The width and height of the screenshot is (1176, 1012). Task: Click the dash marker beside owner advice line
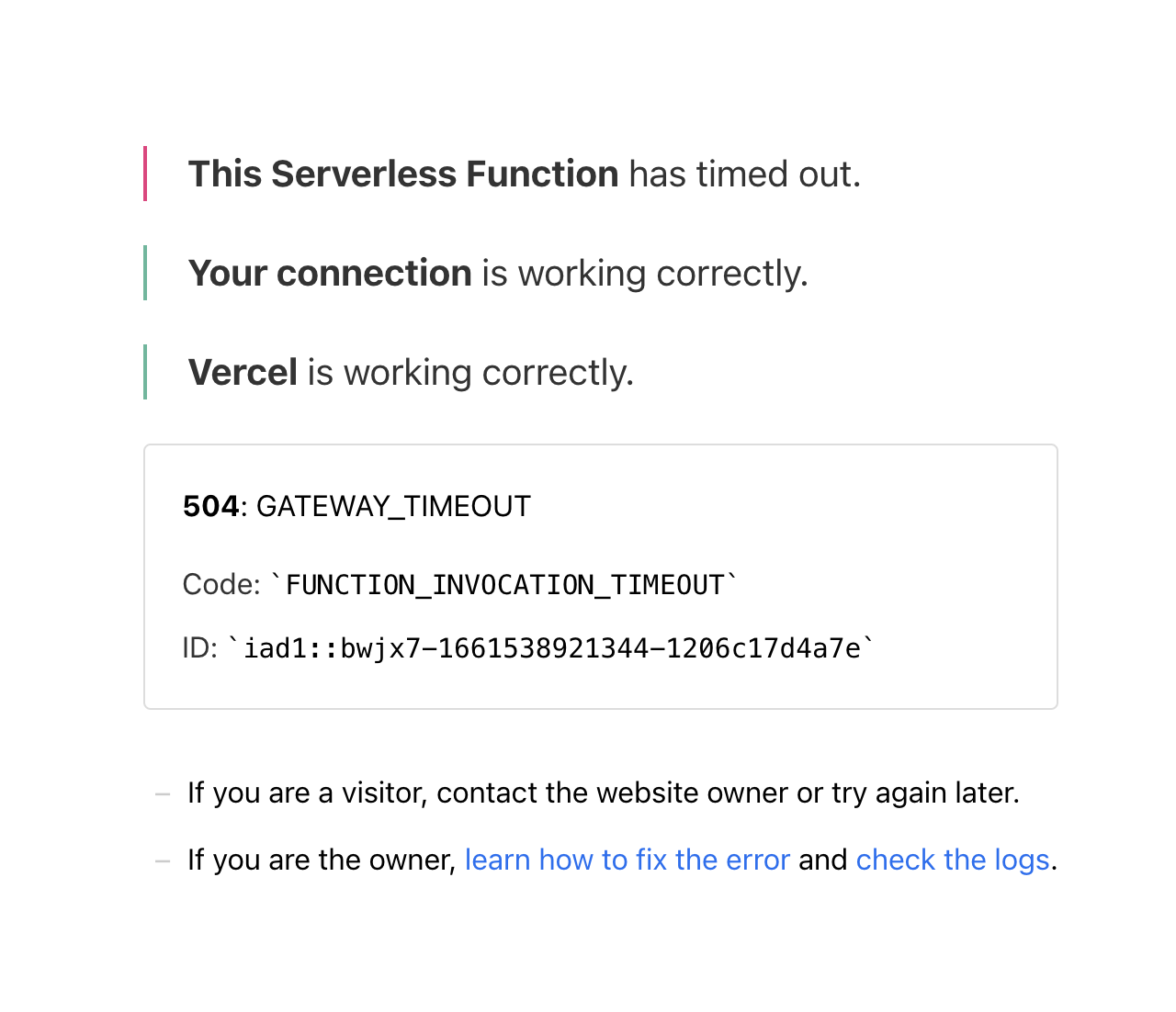click(x=163, y=860)
